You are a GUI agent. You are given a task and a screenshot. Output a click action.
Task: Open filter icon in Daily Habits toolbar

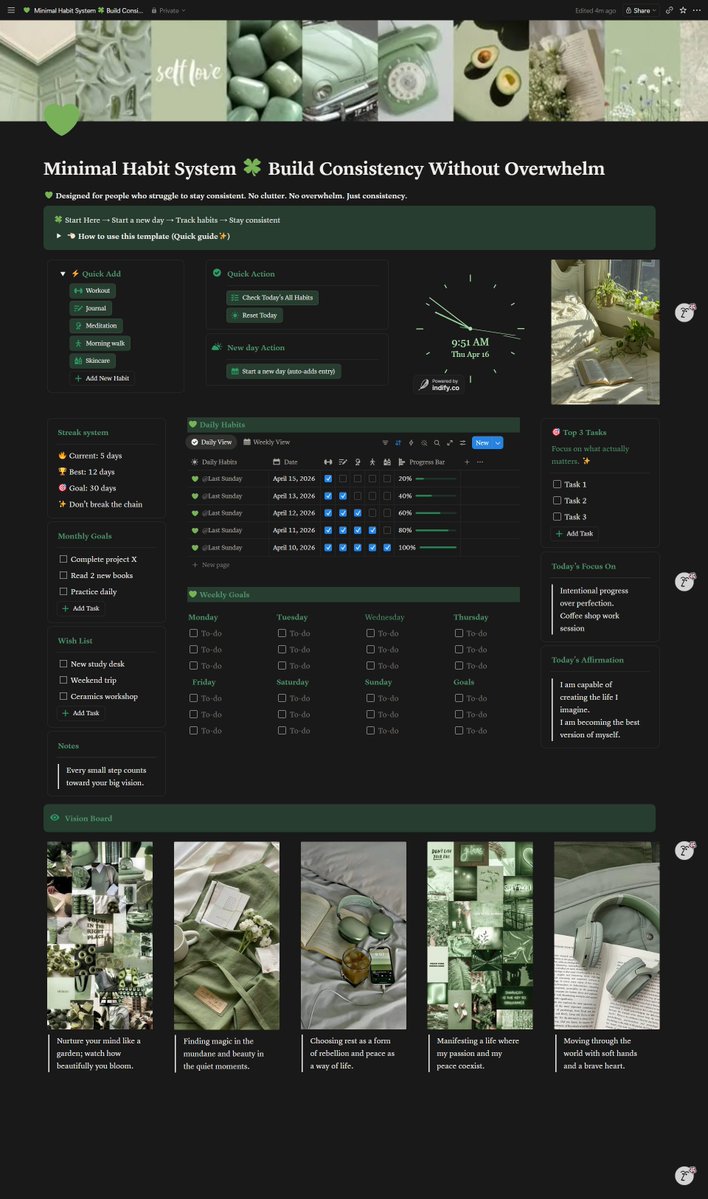tap(385, 443)
